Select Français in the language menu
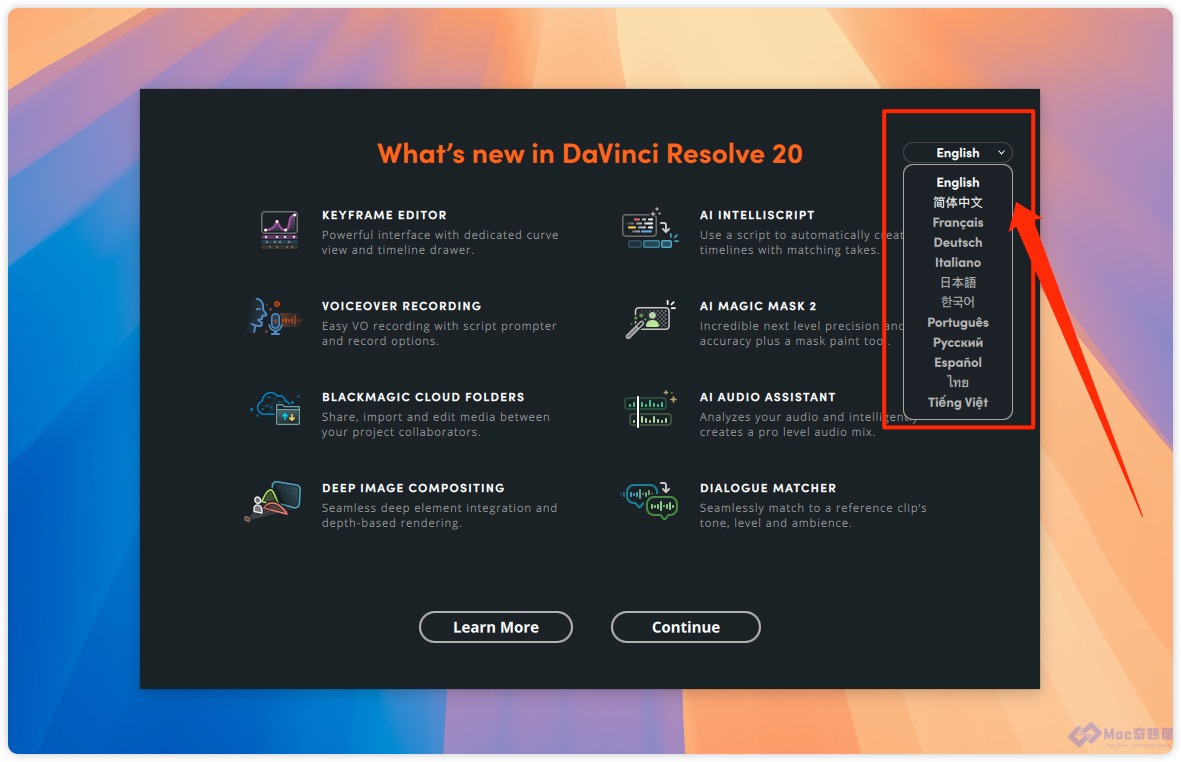 pyautogui.click(x=957, y=223)
